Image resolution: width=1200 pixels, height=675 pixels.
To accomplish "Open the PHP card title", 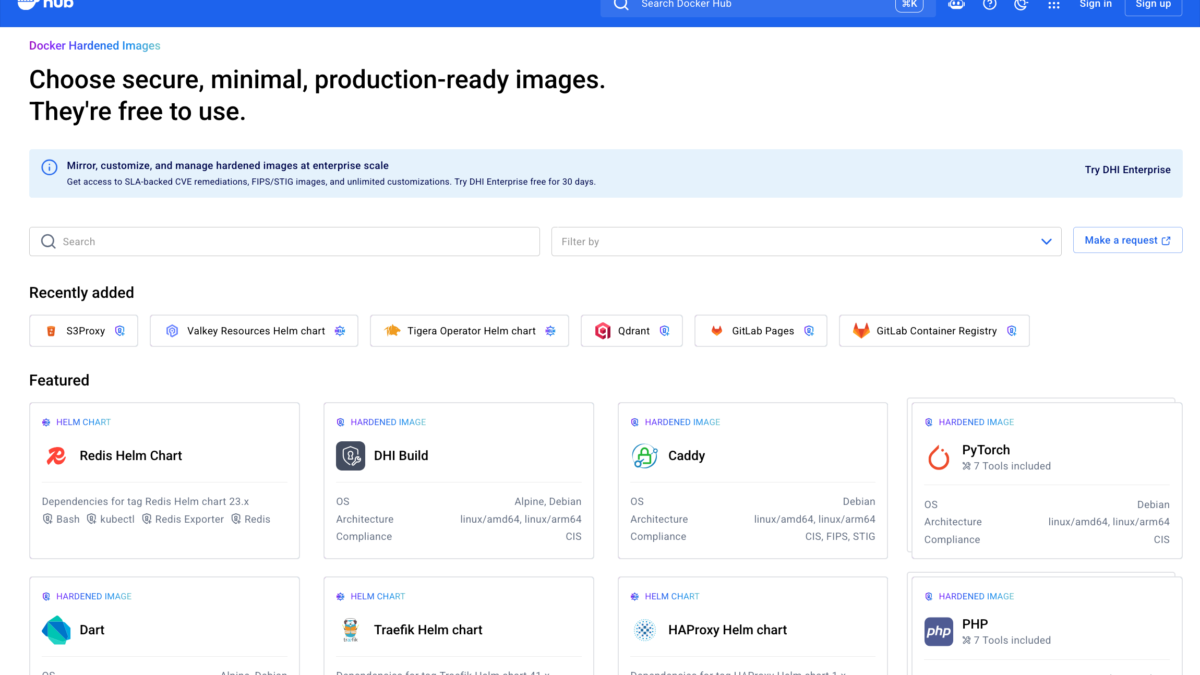I will (x=975, y=624).
